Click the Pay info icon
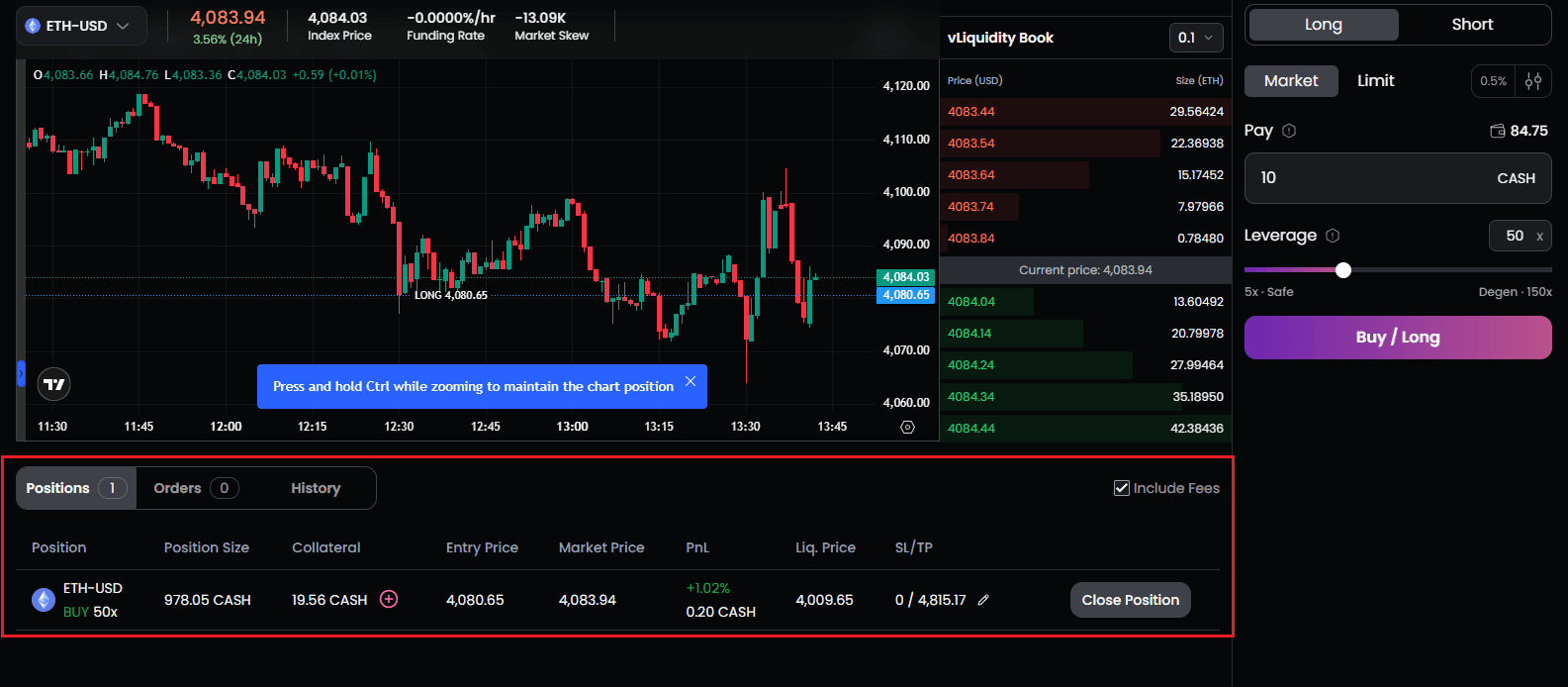 [1289, 131]
